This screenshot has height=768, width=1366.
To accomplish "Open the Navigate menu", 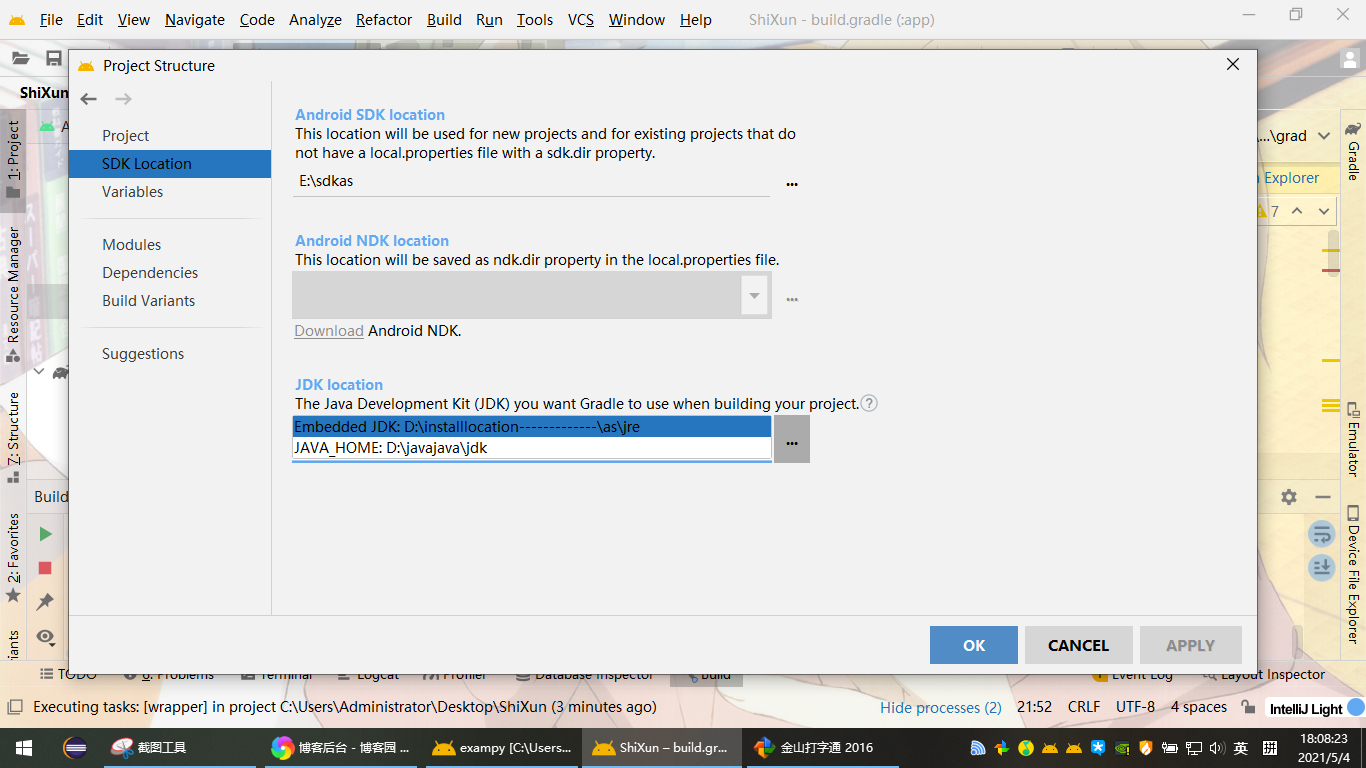I will click(x=195, y=20).
